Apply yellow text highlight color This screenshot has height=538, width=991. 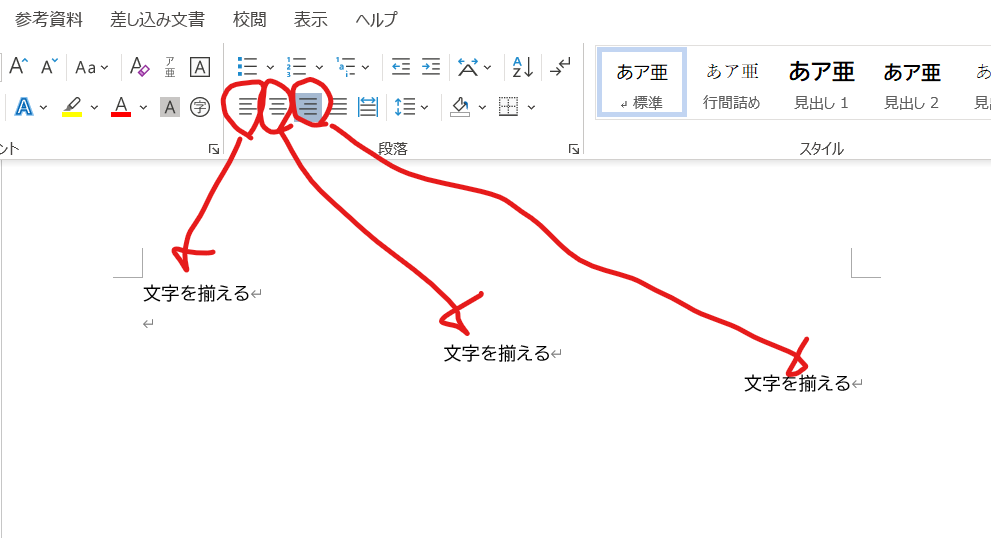tap(71, 107)
